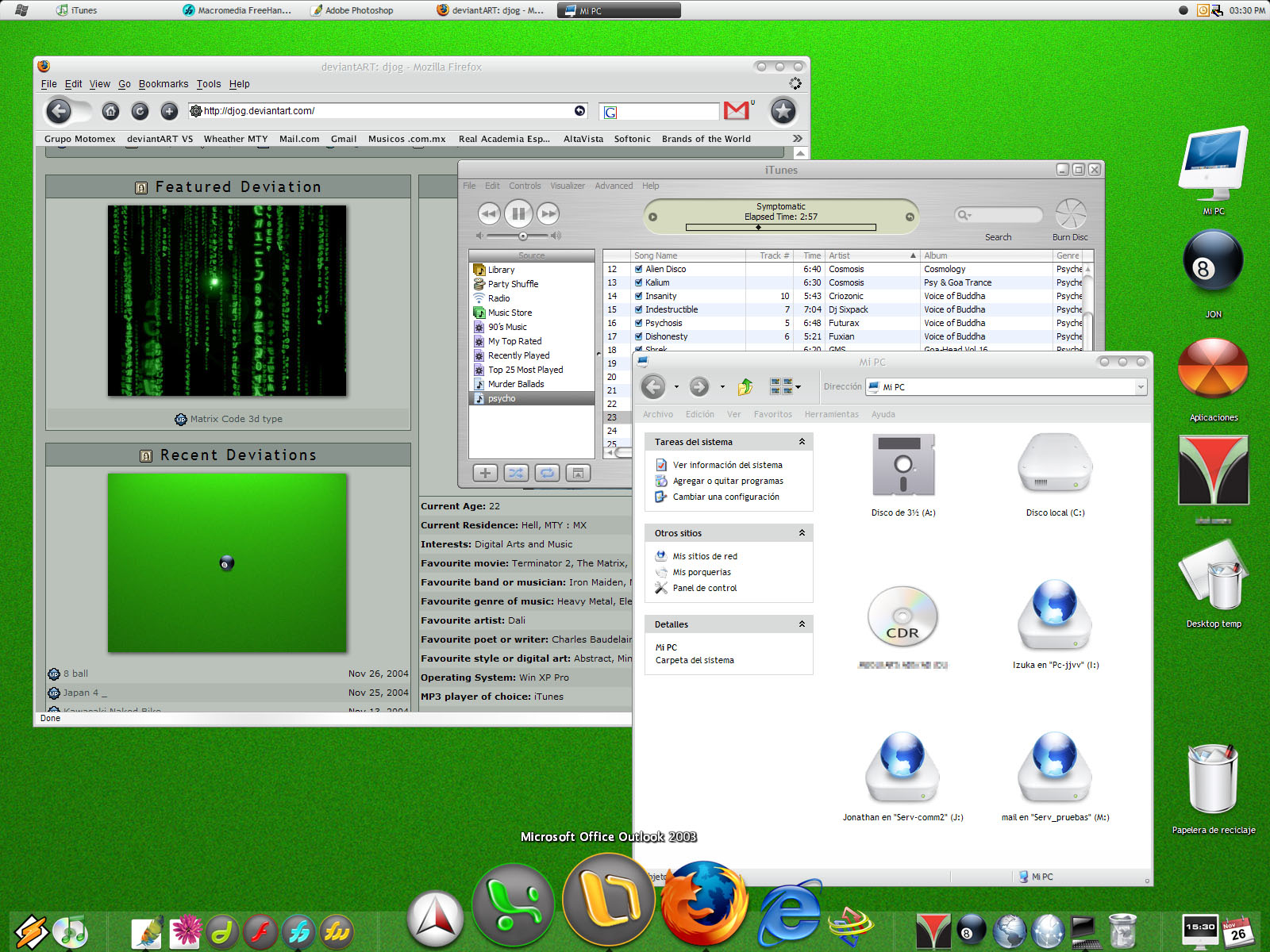Viewport: 1270px width, 952px height.
Task: Uncheck the Alien Disco song checkbox
Action: point(638,269)
